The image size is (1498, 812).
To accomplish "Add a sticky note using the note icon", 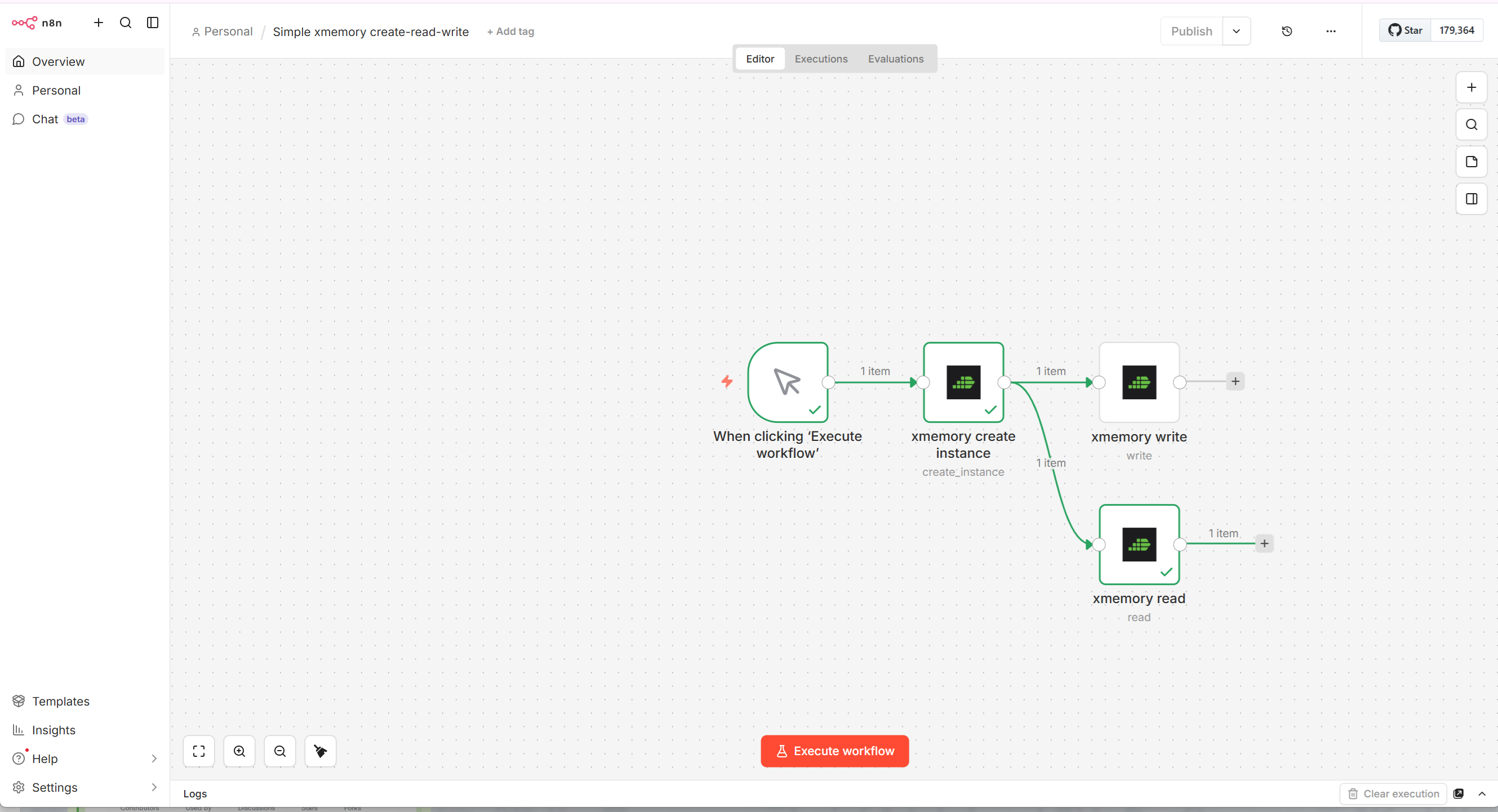I will 1472,162.
